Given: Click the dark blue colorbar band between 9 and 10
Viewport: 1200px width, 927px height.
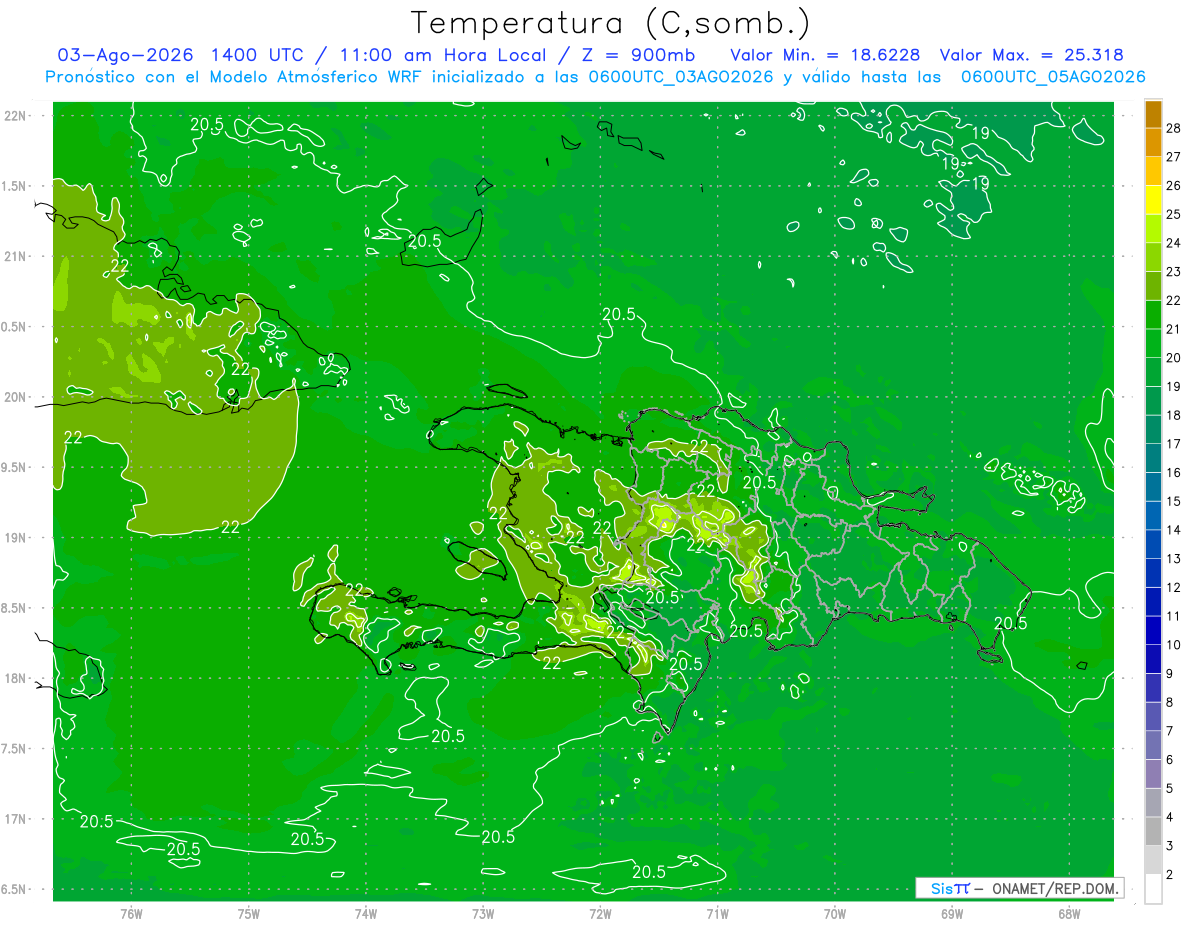Looking at the screenshot, I should pos(1153,660).
